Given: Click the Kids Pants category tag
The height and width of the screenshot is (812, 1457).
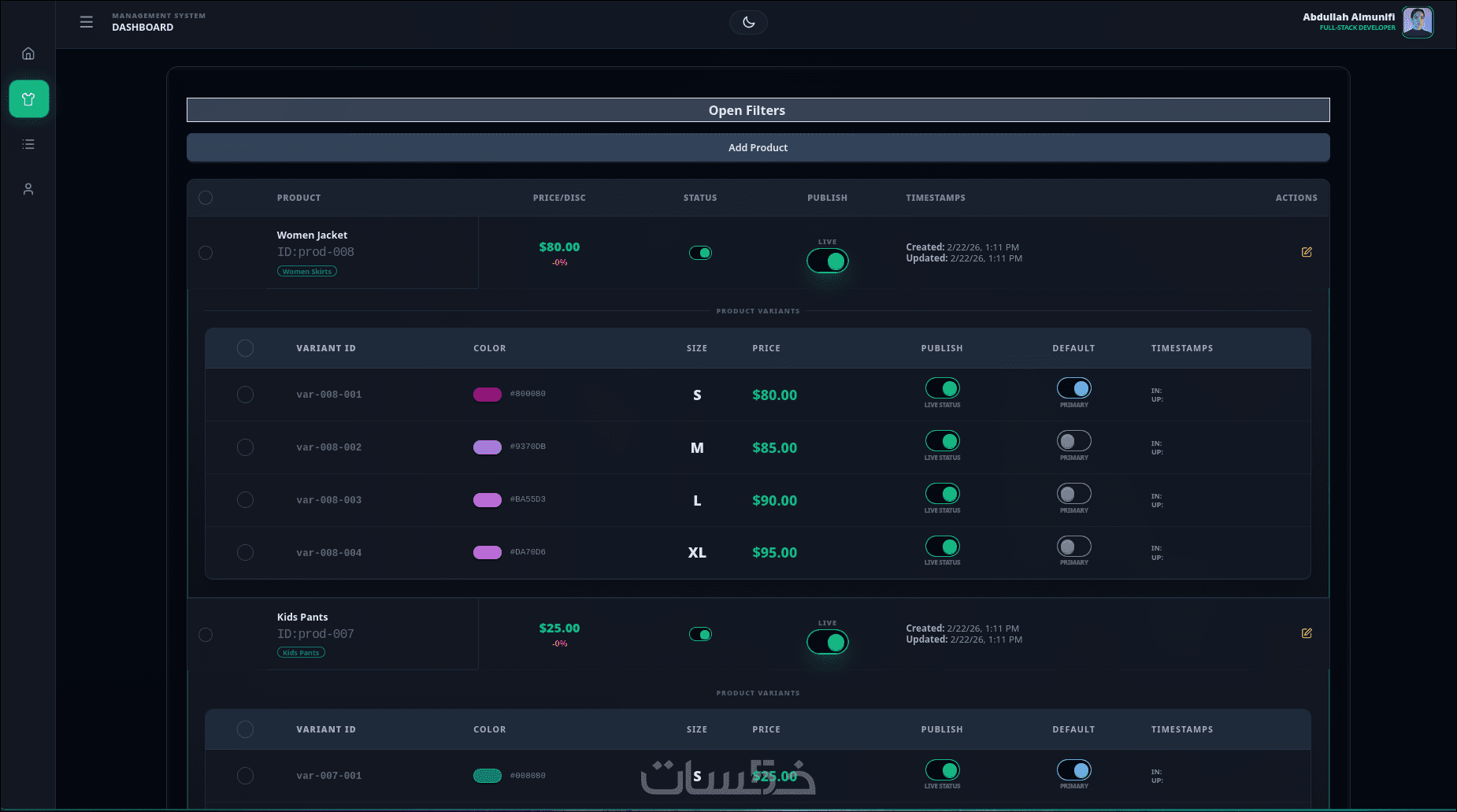Looking at the screenshot, I should tap(301, 653).
